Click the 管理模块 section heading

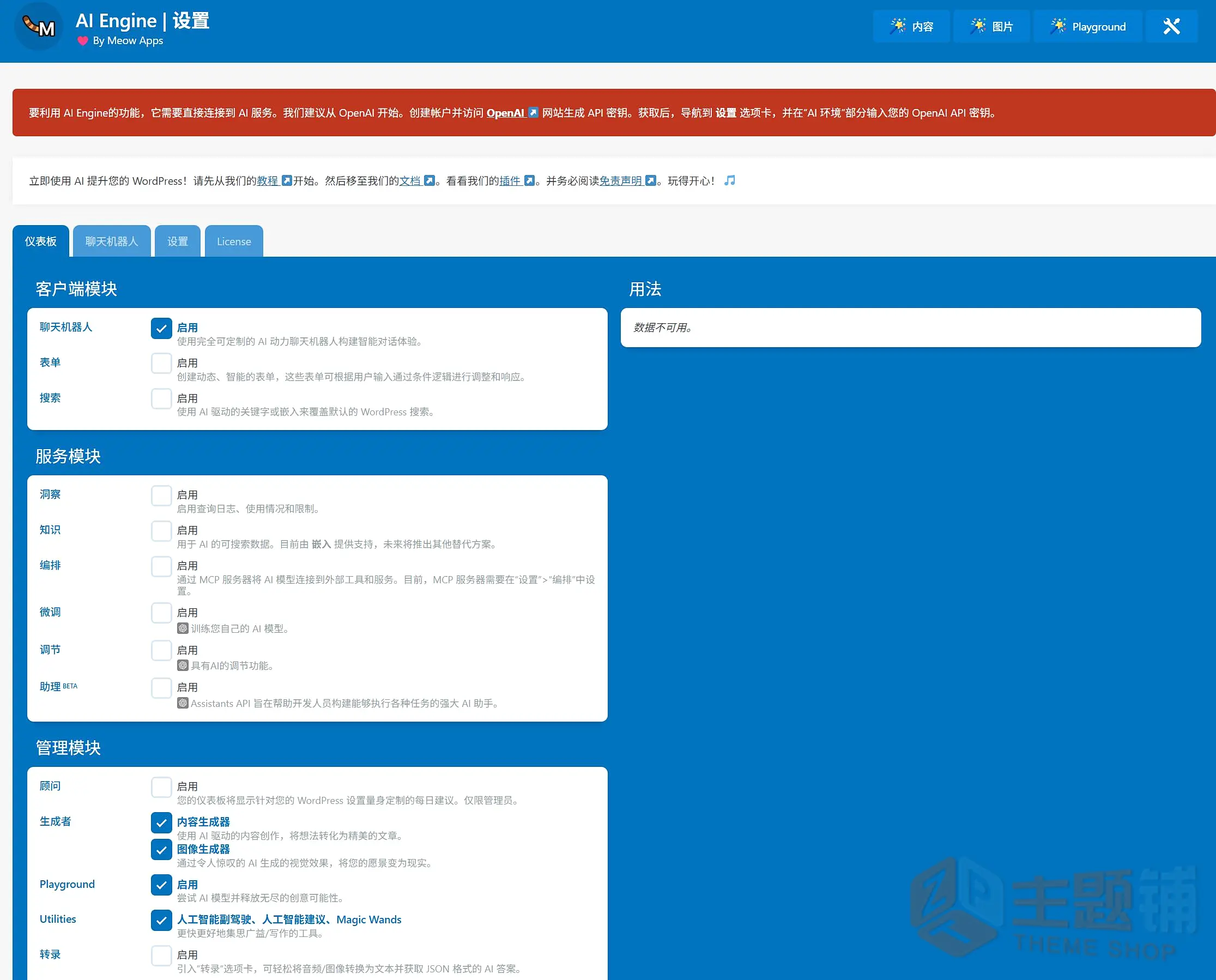(68, 748)
